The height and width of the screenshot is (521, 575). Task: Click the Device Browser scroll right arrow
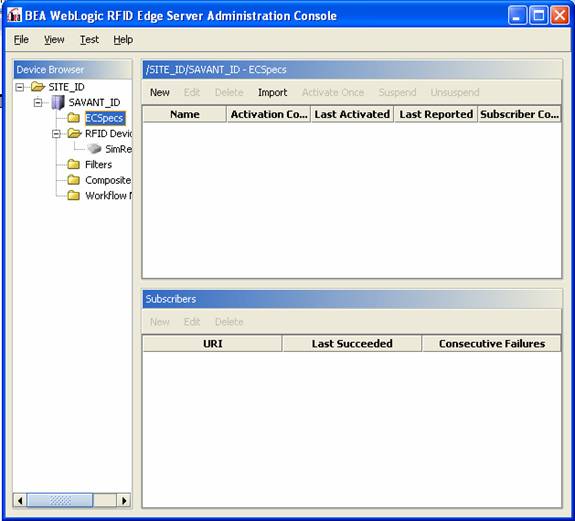tap(124, 500)
